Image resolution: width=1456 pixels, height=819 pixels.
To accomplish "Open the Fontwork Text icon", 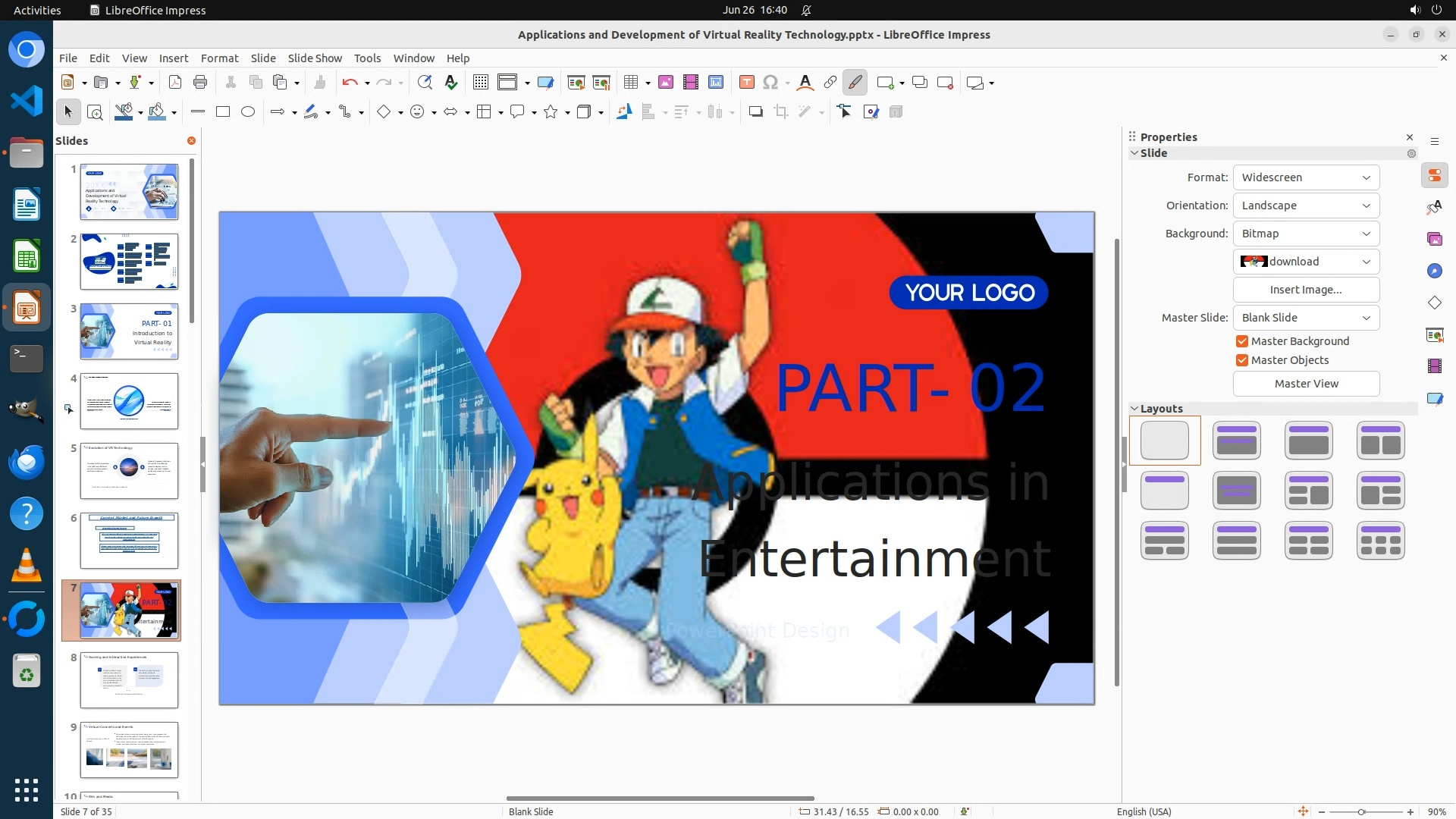I will 805,83.
